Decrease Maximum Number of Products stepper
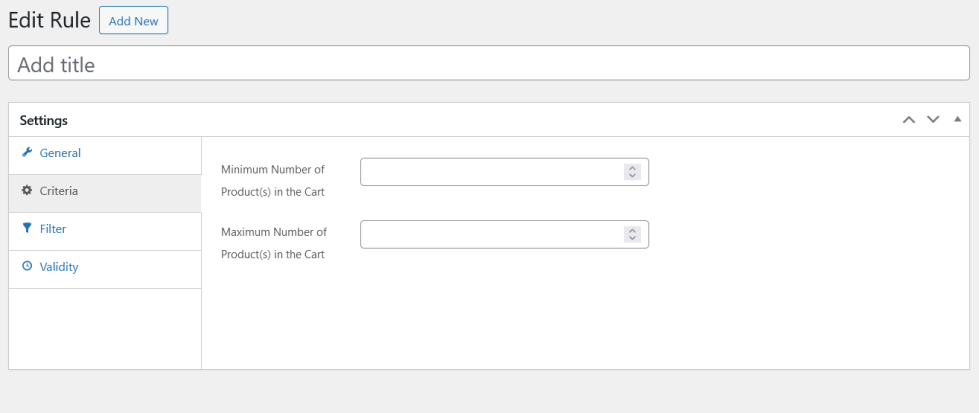Screen dimensions: 979x413 click(632, 238)
